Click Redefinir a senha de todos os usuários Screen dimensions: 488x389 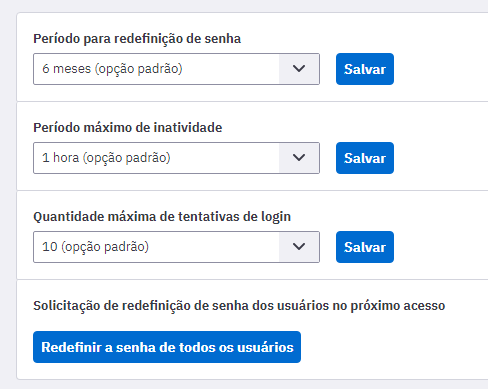[167, 347]
